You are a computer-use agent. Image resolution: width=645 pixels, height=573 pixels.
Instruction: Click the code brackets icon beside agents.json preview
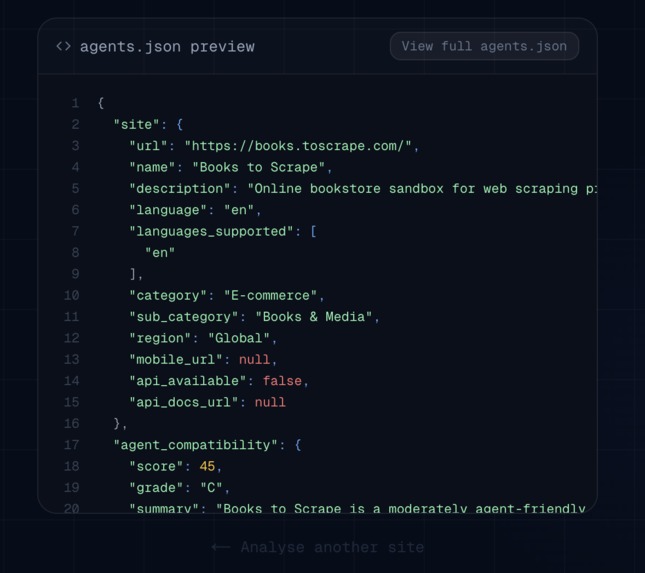pyautogui.click(x=63, y=46)
